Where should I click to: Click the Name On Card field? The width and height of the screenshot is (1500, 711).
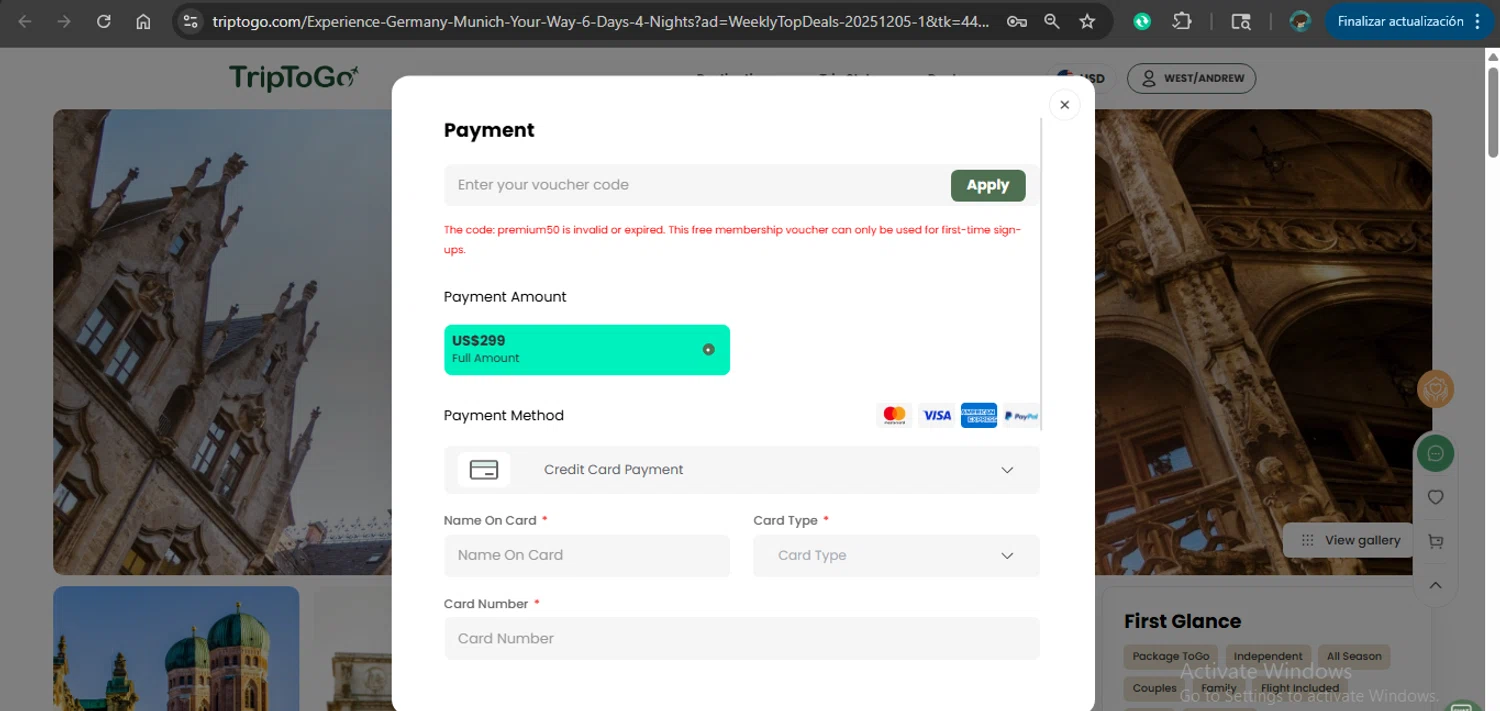587,555
